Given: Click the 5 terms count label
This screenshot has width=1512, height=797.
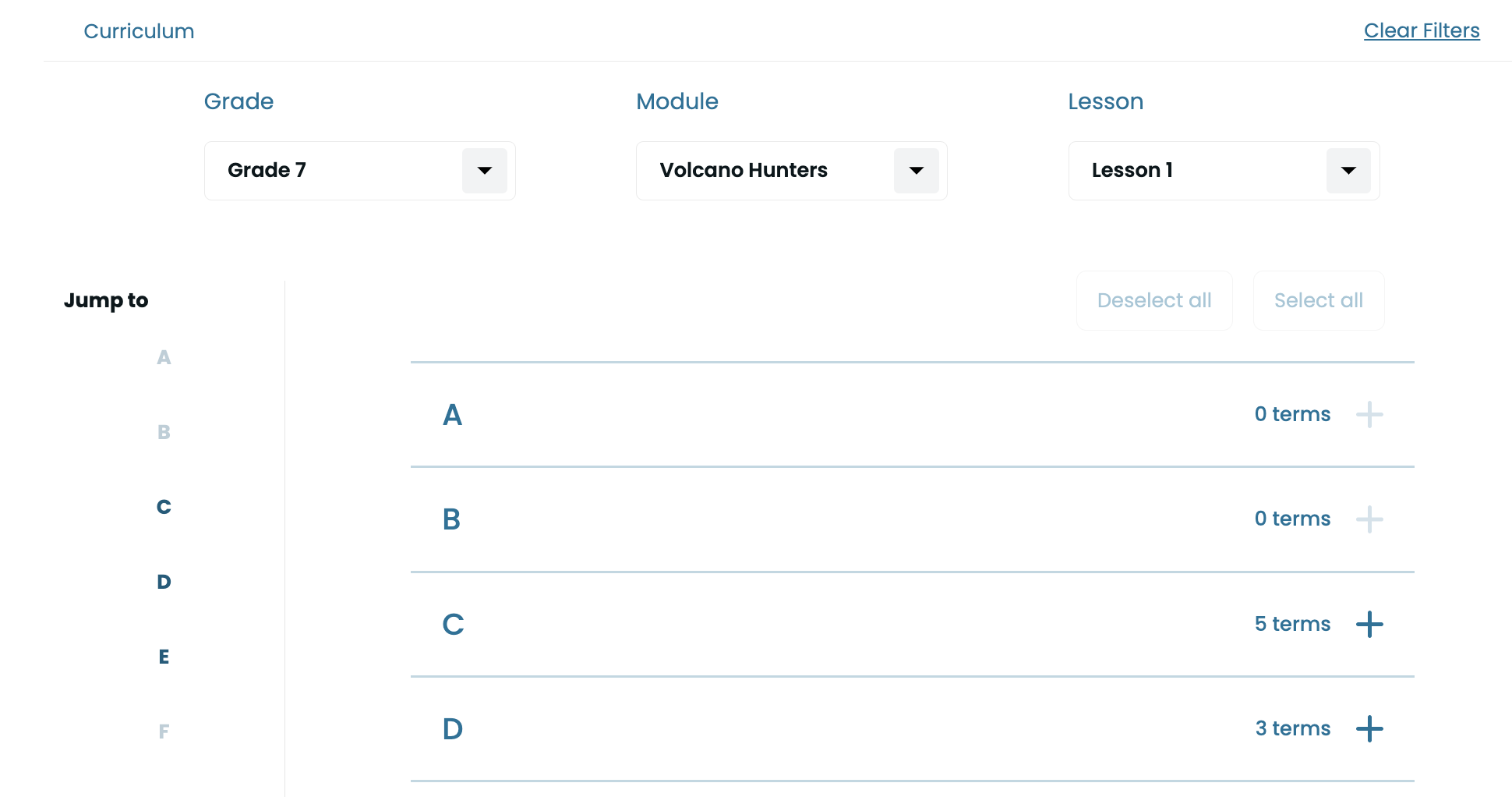Looking at the screenshot, I should pos(1292,624).
